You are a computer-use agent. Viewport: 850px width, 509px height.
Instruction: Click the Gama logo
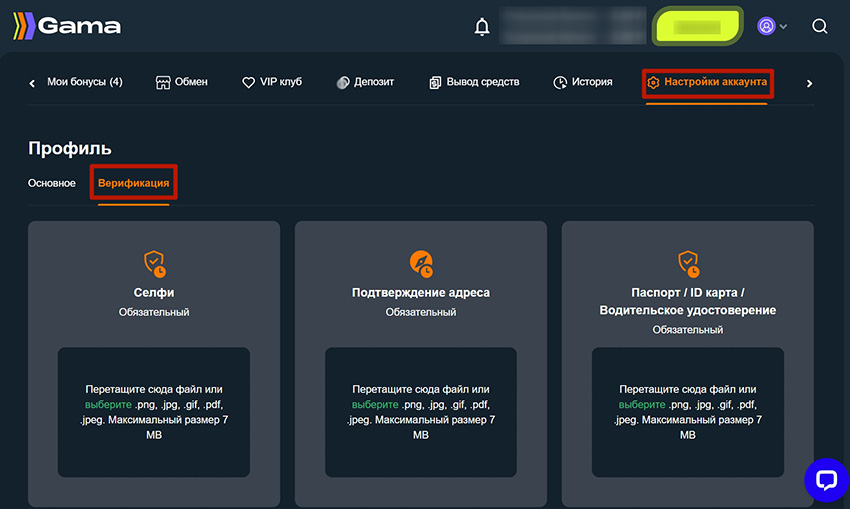point(67,26)
